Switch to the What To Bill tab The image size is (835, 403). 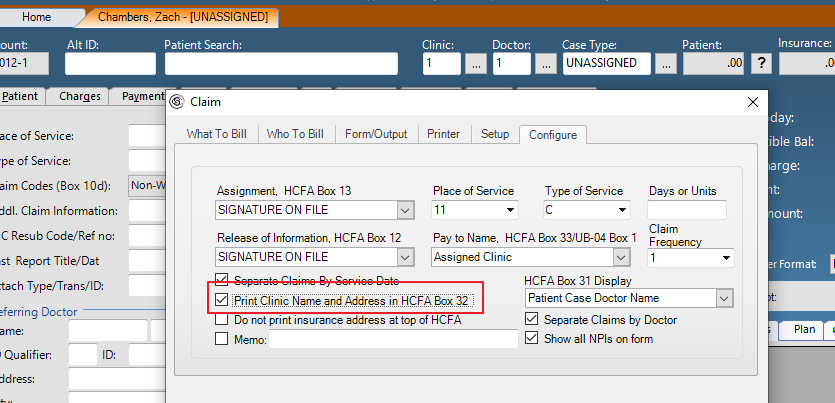point(219,134)
